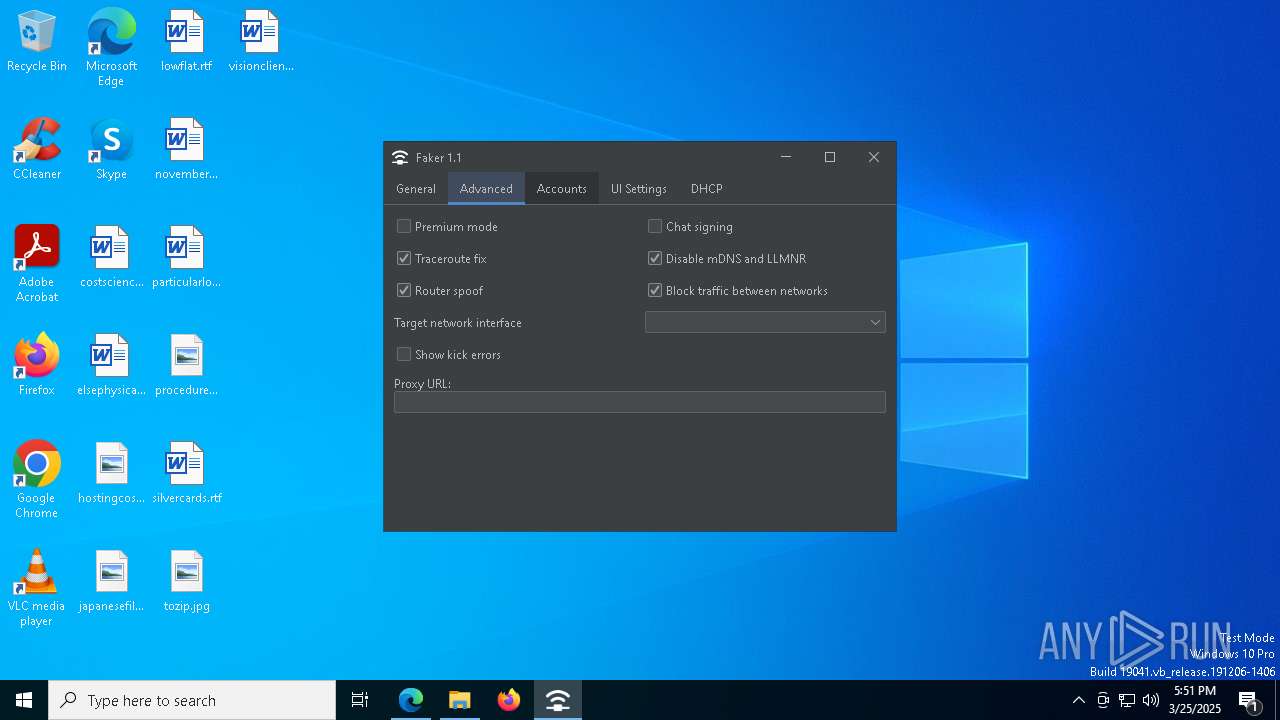Viewport: 1280px width, 720px height.
Task: Select november document icon
Action: click(186, 150)
